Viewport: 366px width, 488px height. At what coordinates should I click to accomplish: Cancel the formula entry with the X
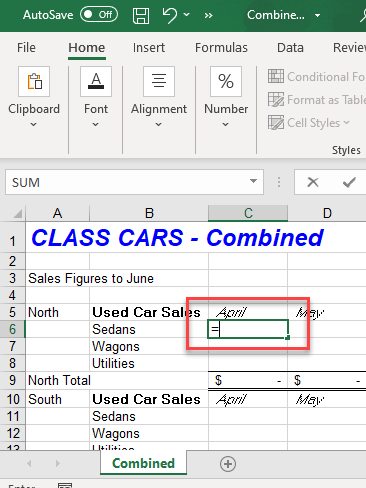313,182
